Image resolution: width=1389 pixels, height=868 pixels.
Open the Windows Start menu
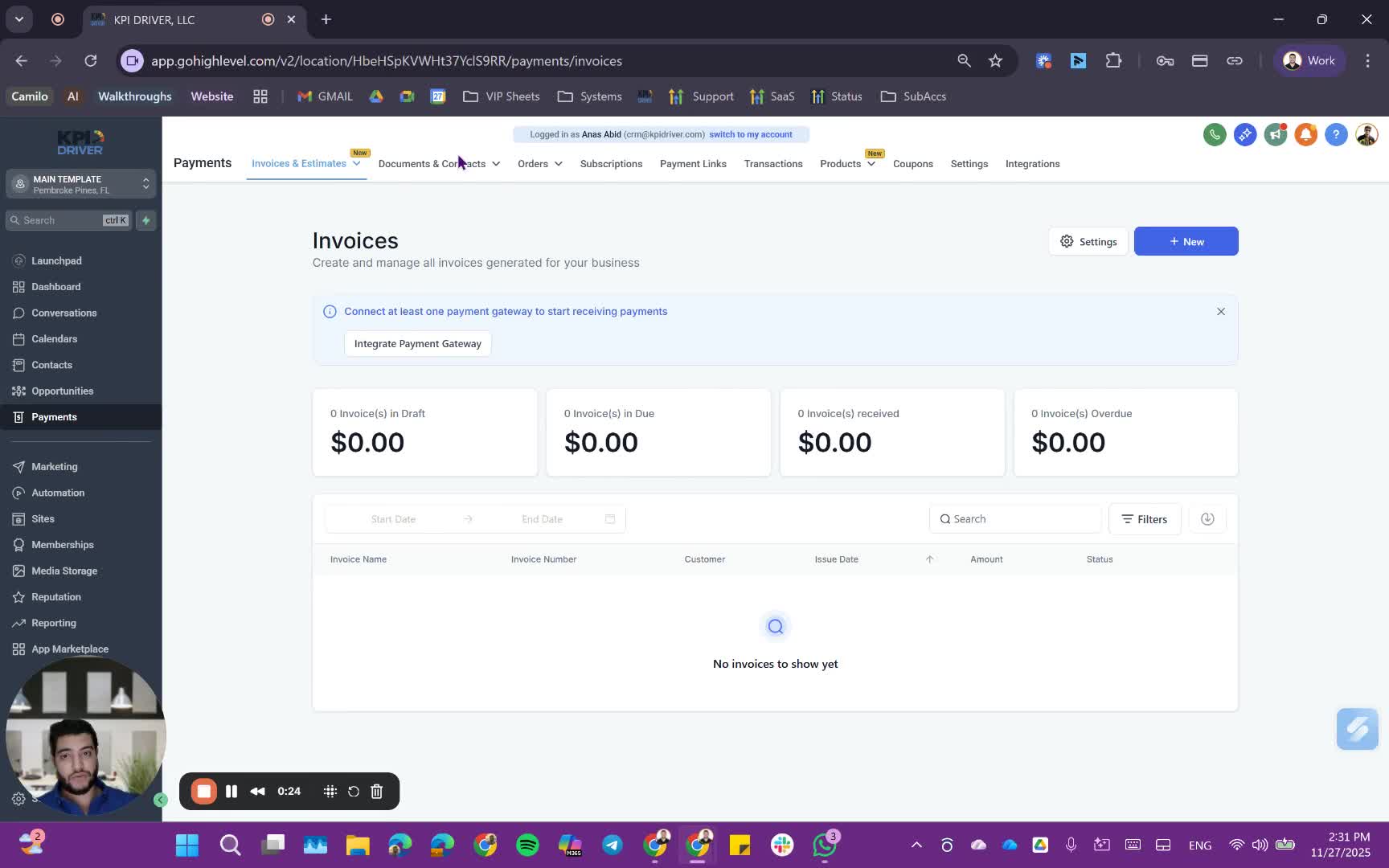pos(187,845)
